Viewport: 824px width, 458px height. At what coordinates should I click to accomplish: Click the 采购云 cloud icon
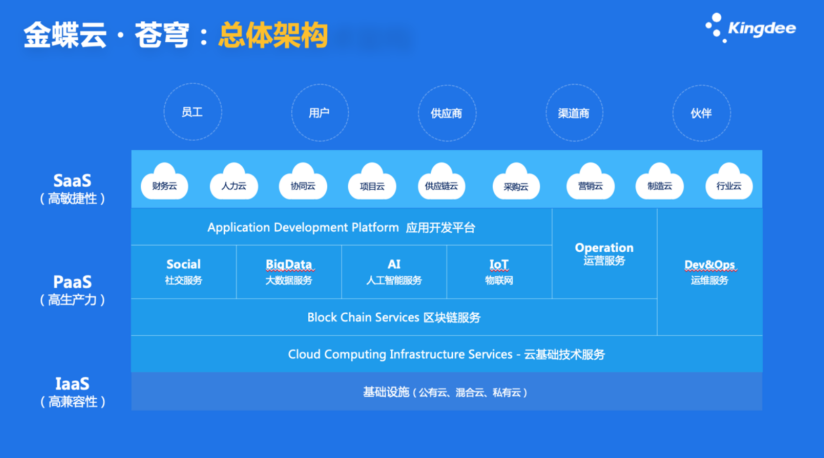(x=516, y=181)
